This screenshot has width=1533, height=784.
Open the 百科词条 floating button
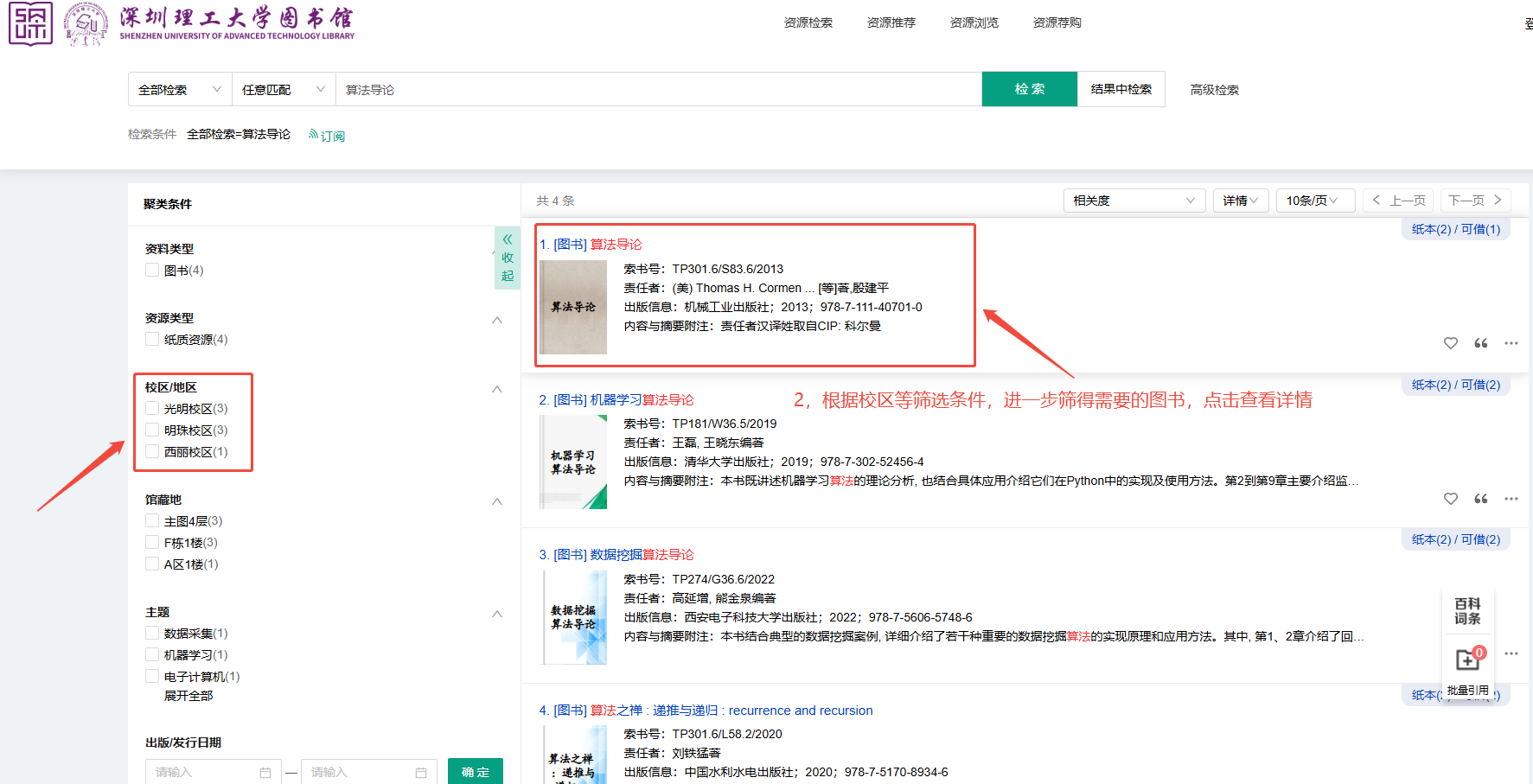[1467, 611]
